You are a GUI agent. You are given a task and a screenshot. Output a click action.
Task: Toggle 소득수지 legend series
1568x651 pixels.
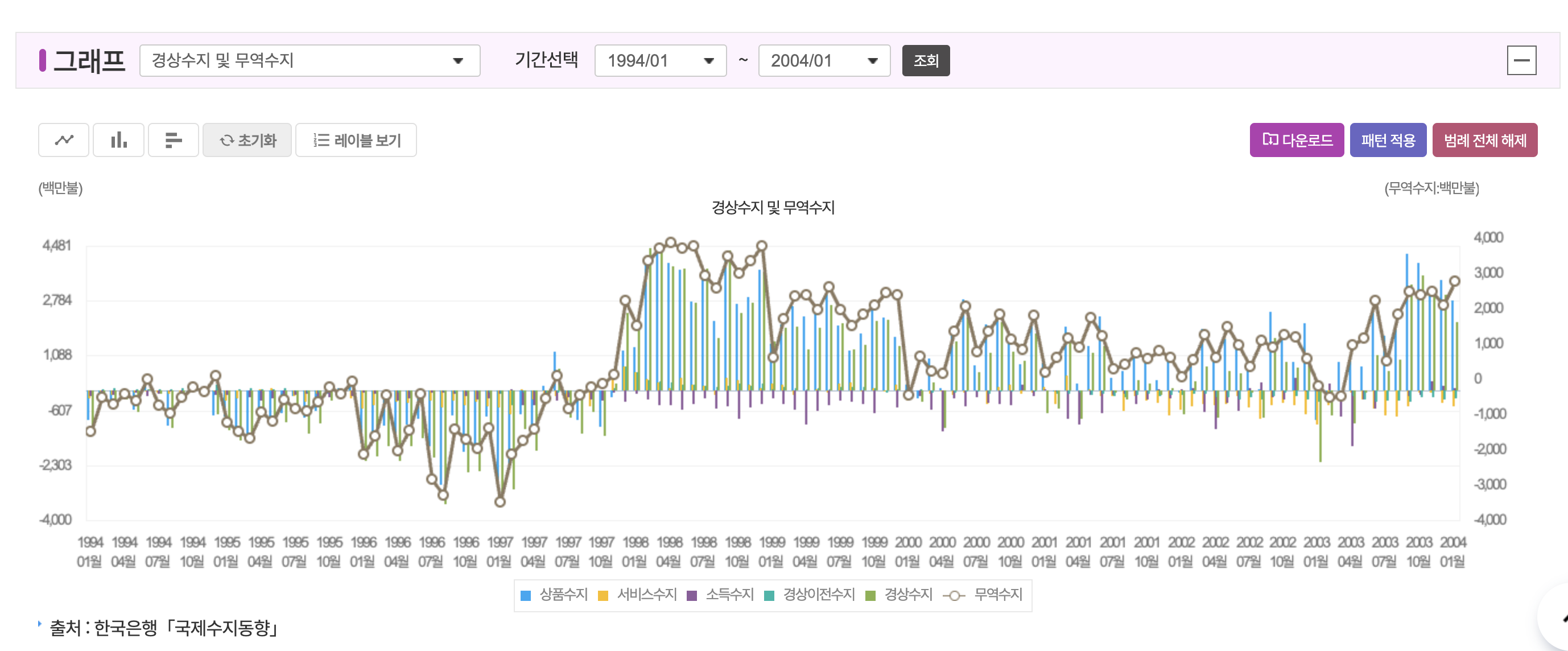(720, 595)
